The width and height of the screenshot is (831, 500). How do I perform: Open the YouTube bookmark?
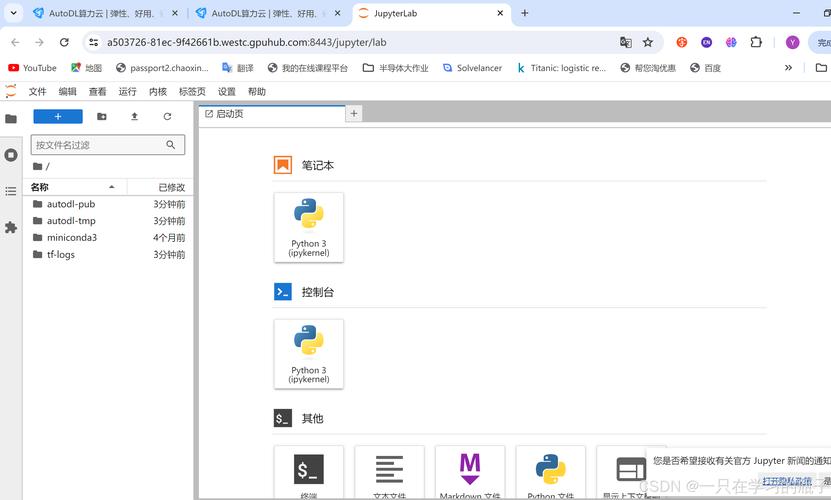point(32,68)
